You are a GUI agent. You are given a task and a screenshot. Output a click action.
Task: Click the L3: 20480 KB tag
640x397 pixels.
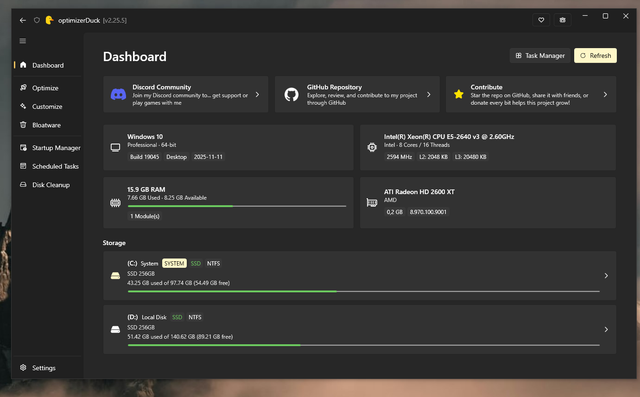[x=471, y=157]
